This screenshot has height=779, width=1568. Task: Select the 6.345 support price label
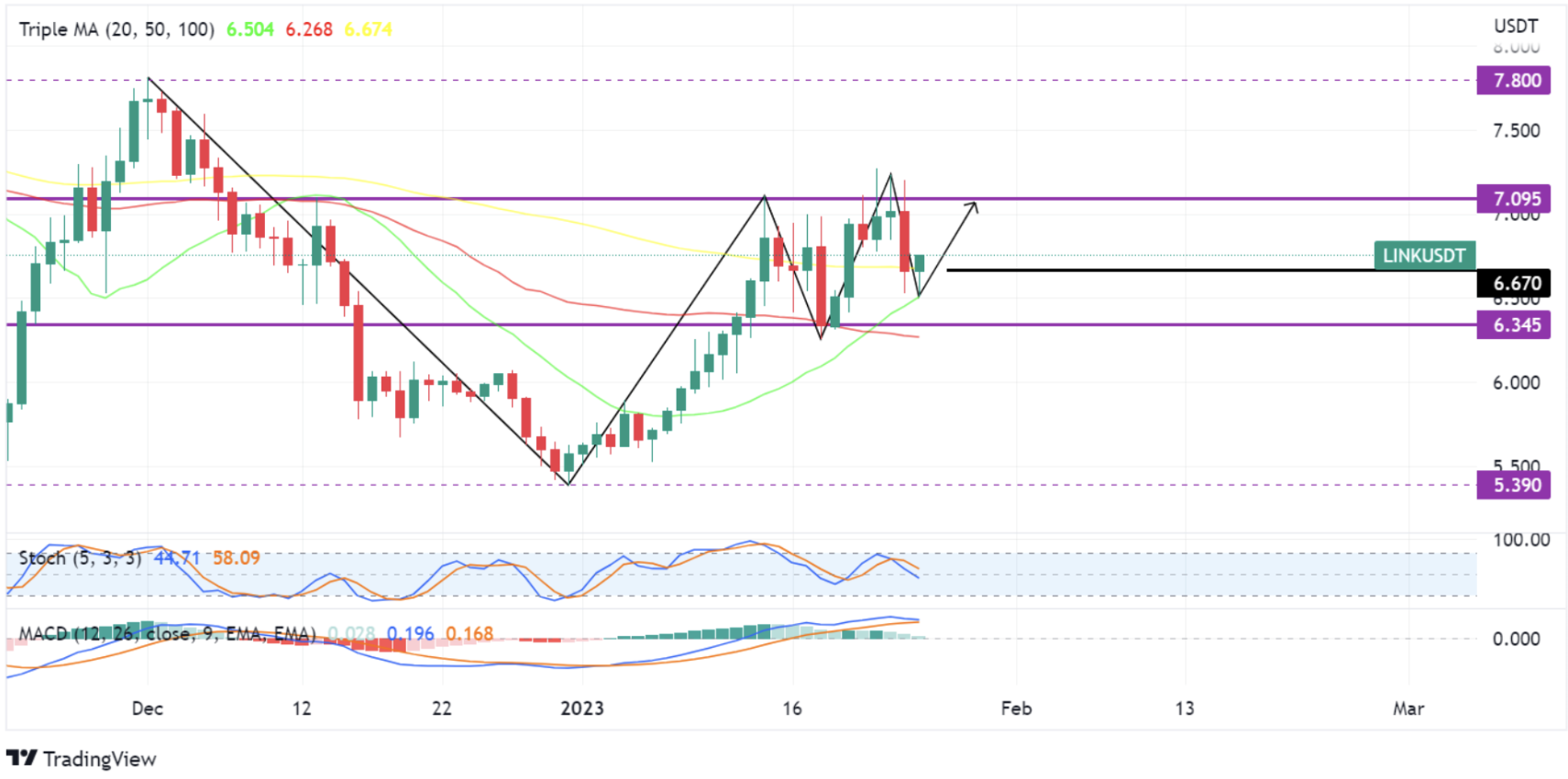[1513, 325]
